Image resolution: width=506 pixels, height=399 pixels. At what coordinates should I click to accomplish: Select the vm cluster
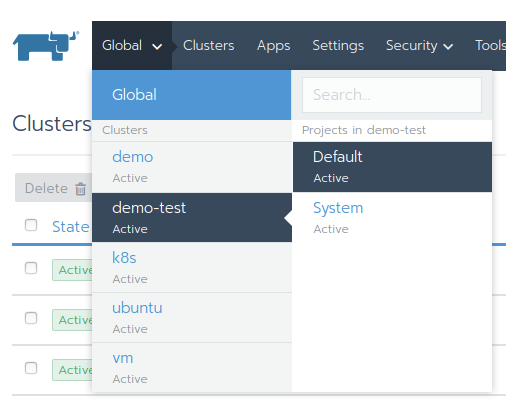[x=192, y=367]
